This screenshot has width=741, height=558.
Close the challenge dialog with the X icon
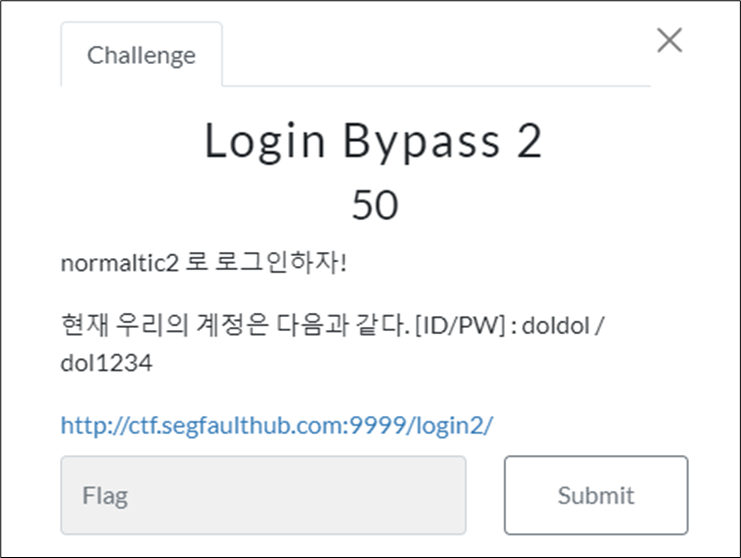pos(670,40)
